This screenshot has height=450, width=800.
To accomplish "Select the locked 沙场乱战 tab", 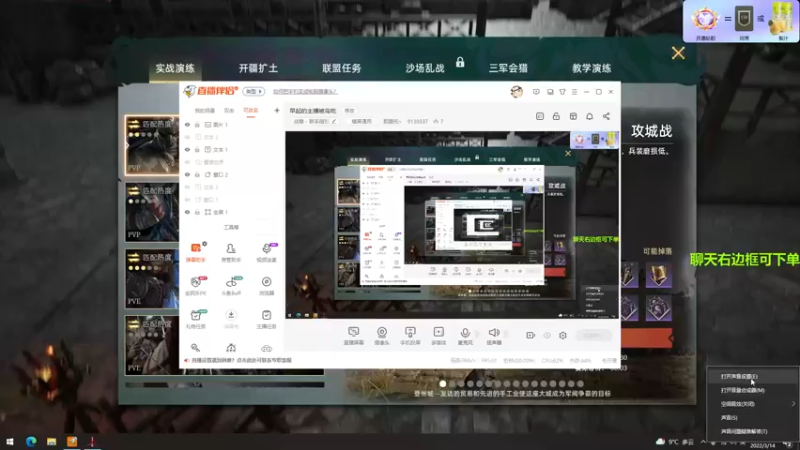I will pyautogui.click(x=425, y=68).
